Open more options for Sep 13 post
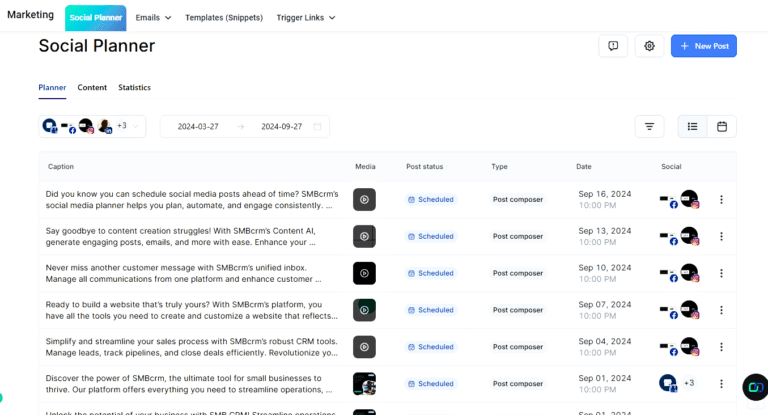The image size is (768, 415). tap(721, 236)
